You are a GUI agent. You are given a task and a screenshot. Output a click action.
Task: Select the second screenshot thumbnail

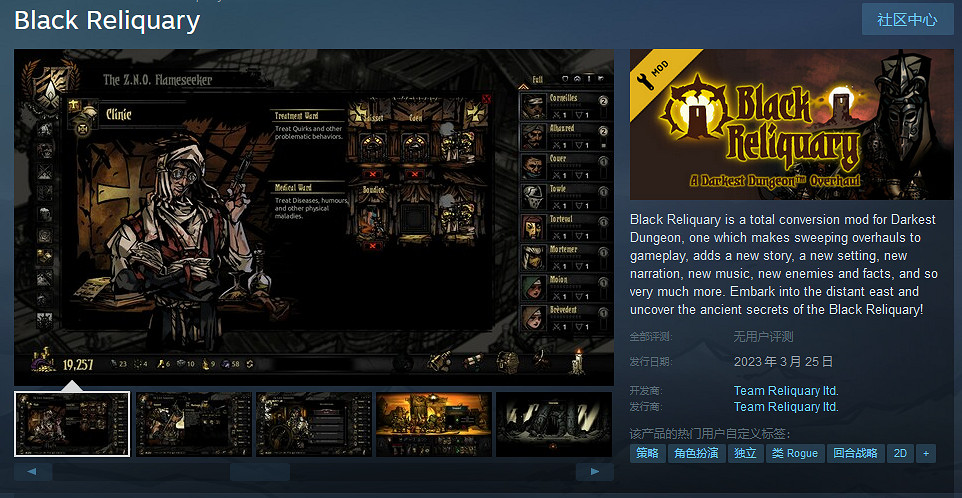tap(193, 424)
